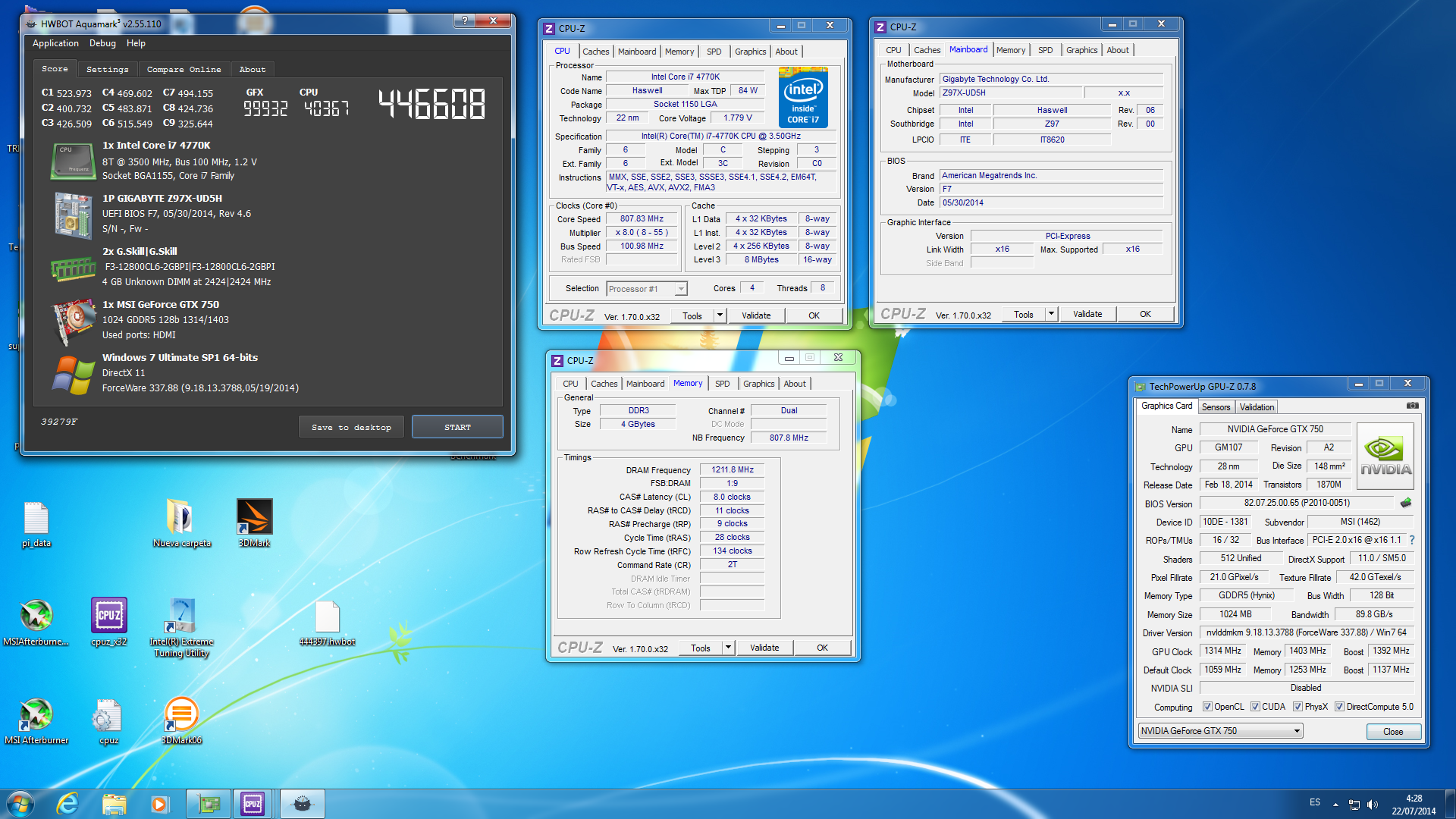Click the total score 446608 in Aquamark
The height and width of the screenshot is (819, 1456).
(431, 104)
